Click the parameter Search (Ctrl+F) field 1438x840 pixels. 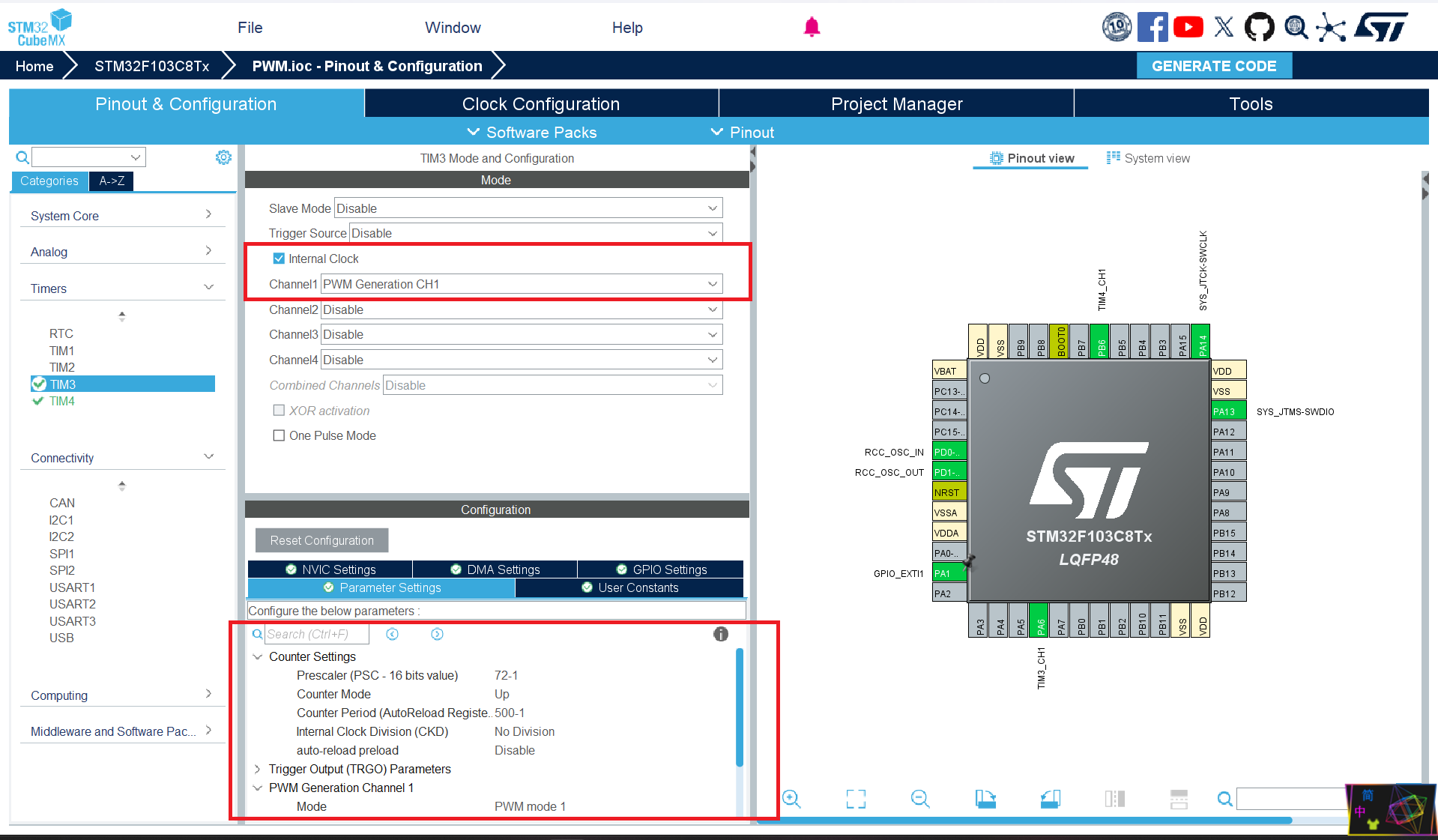tap(317, 634)
